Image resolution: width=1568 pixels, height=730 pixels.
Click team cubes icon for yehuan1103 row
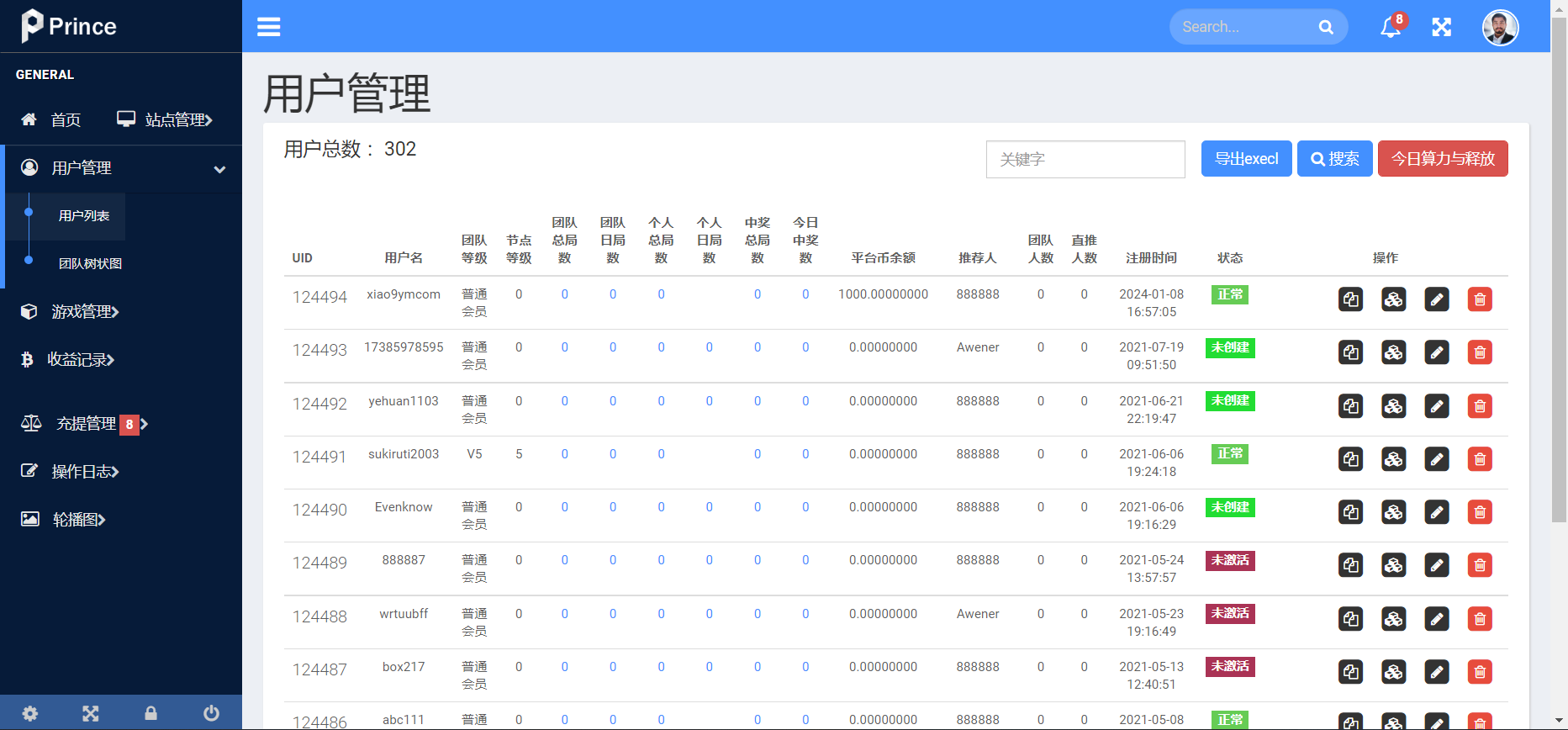coord(1394,406)
